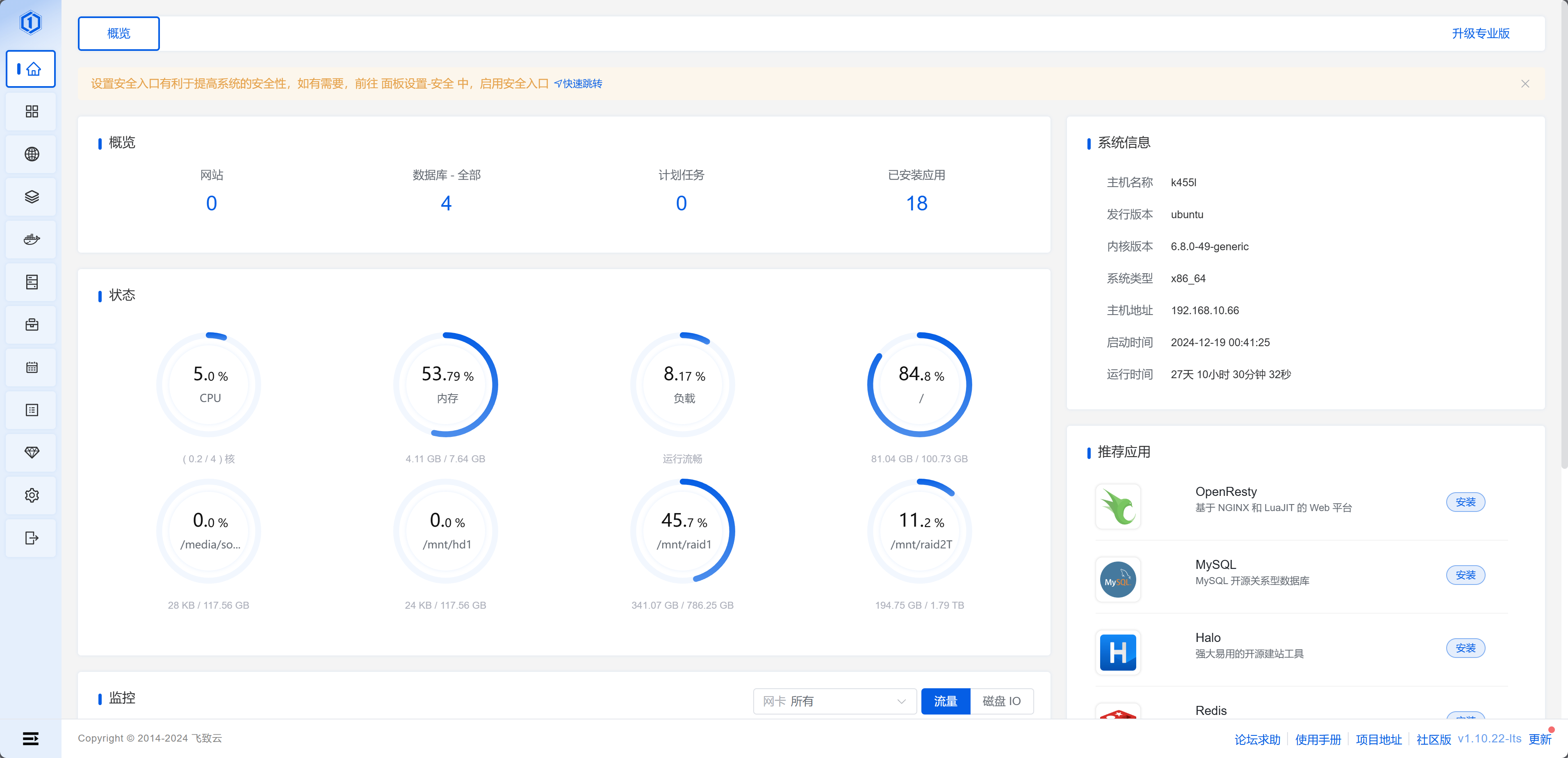Open the Docker containers whale icon
Screen dimensions: 1568x758
[32, 239]
